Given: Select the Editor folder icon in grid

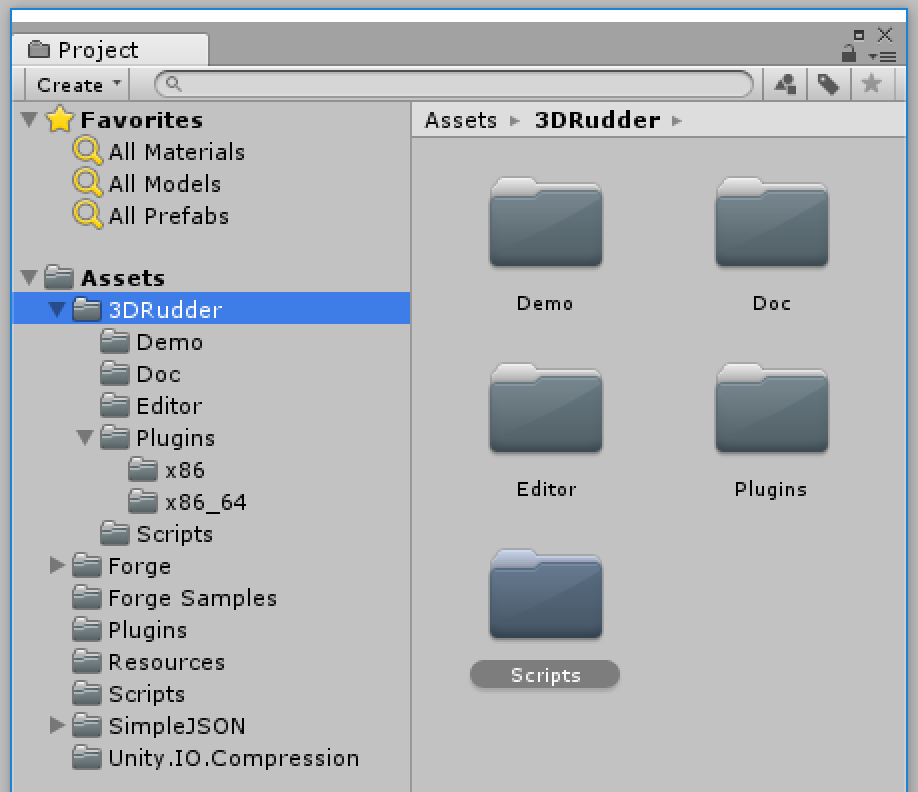Looking at the screenshot, I should [545, 410].
